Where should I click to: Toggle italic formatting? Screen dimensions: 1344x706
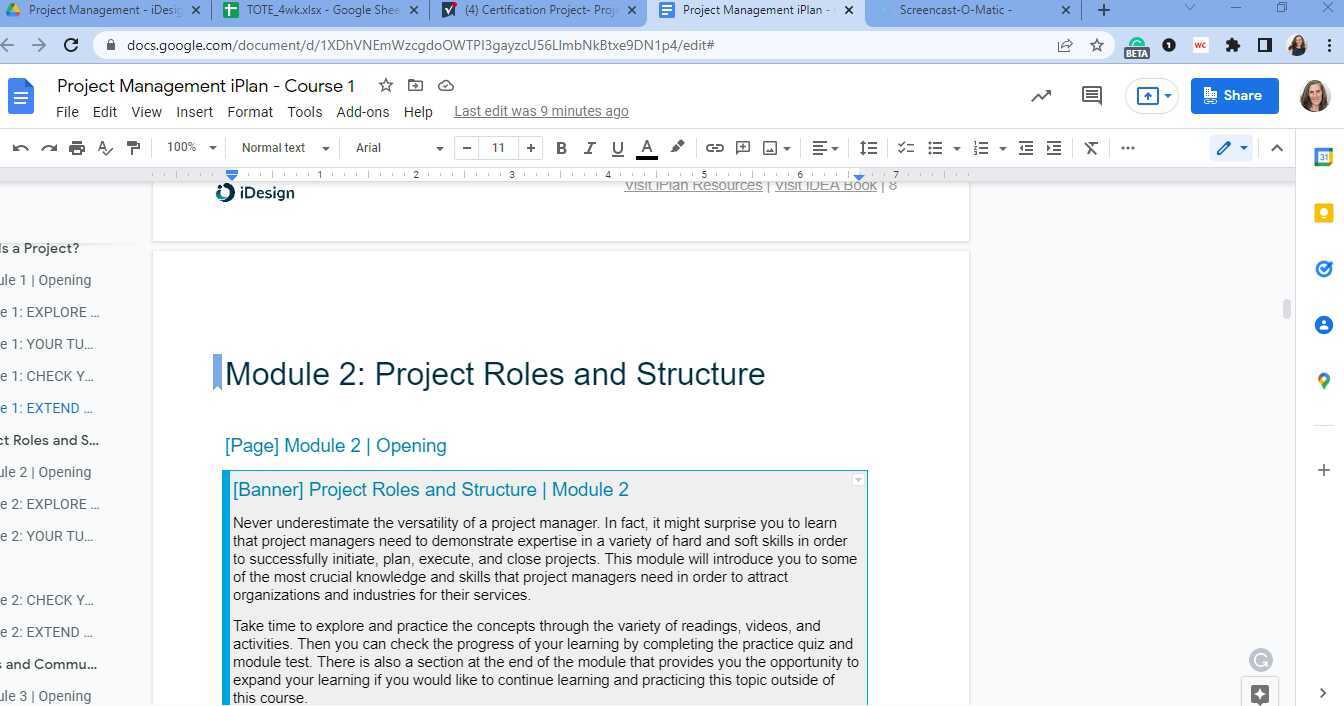tap(589, 147)
